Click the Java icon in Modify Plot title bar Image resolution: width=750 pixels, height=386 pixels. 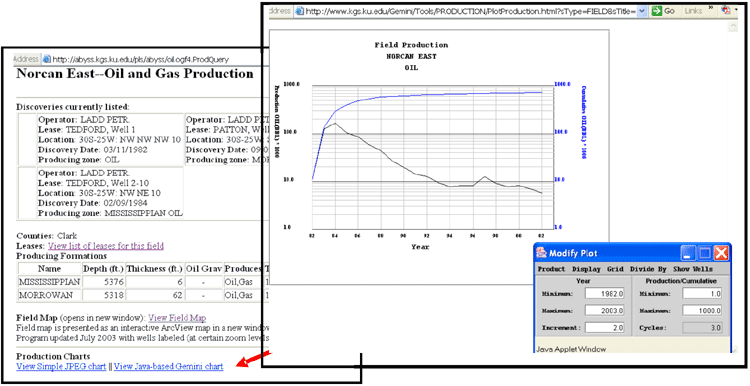pos(541,253)
